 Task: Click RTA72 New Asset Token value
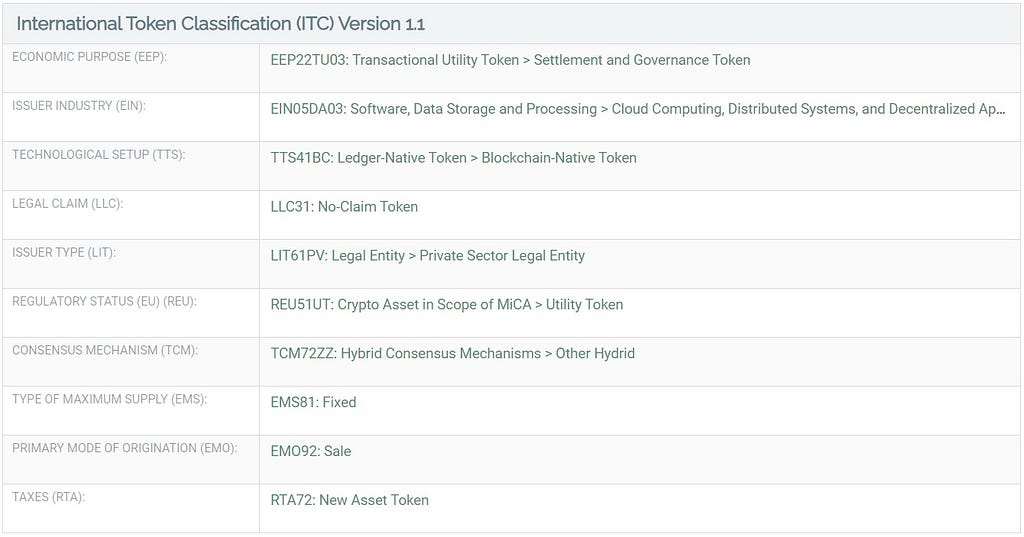pos(349,501)
